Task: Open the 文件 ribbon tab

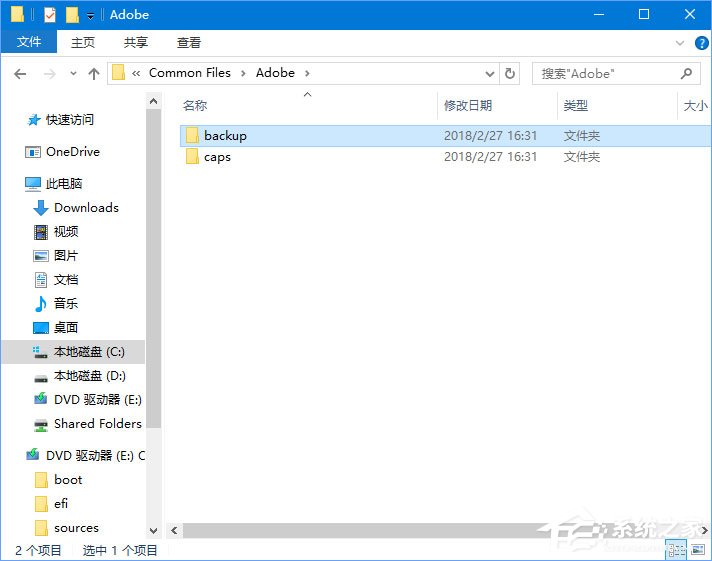Action: 29,42
